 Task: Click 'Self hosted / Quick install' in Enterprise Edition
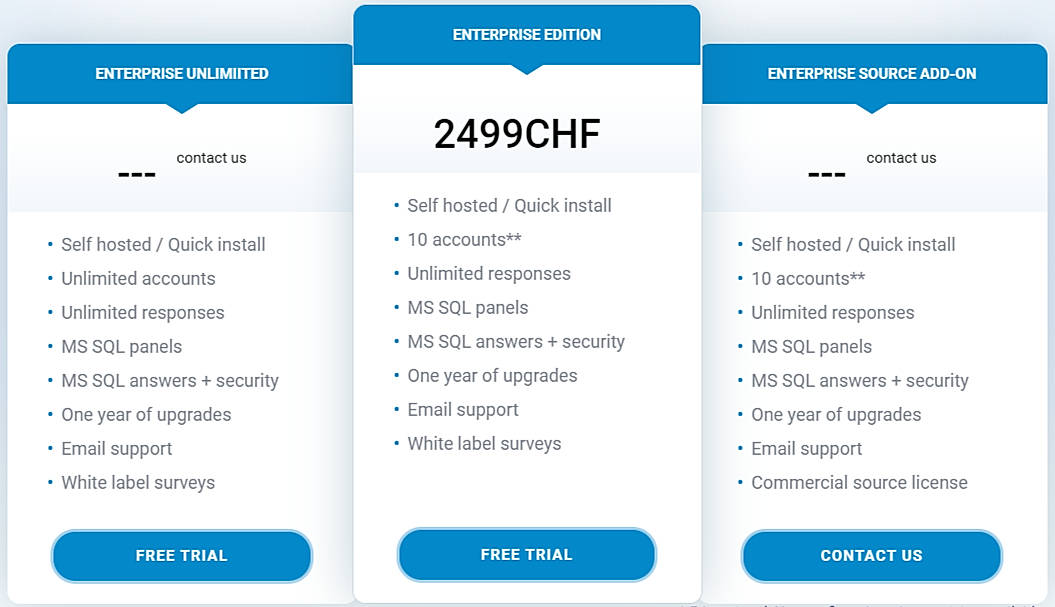point(509,206)
